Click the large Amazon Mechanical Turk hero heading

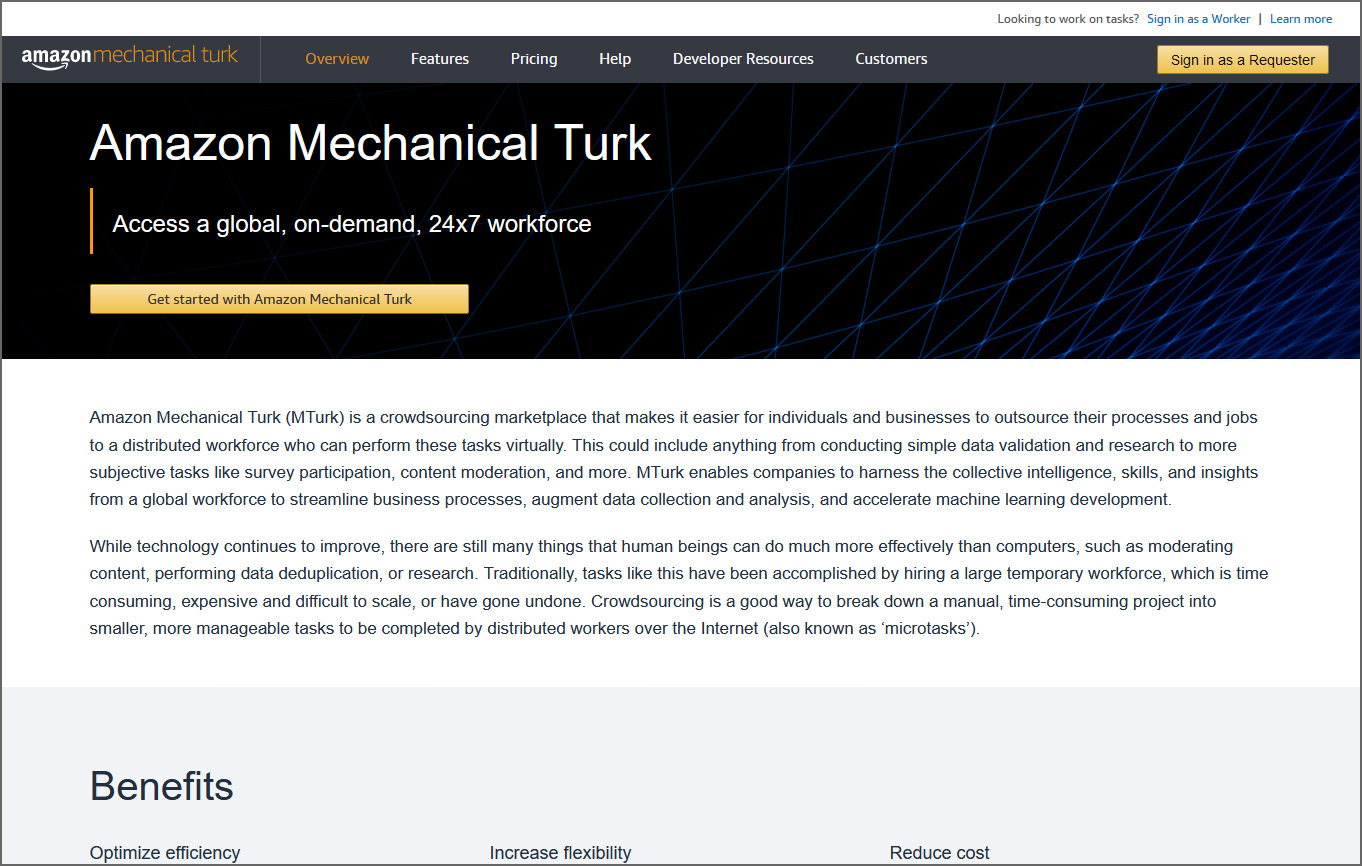tap(370, 143)
